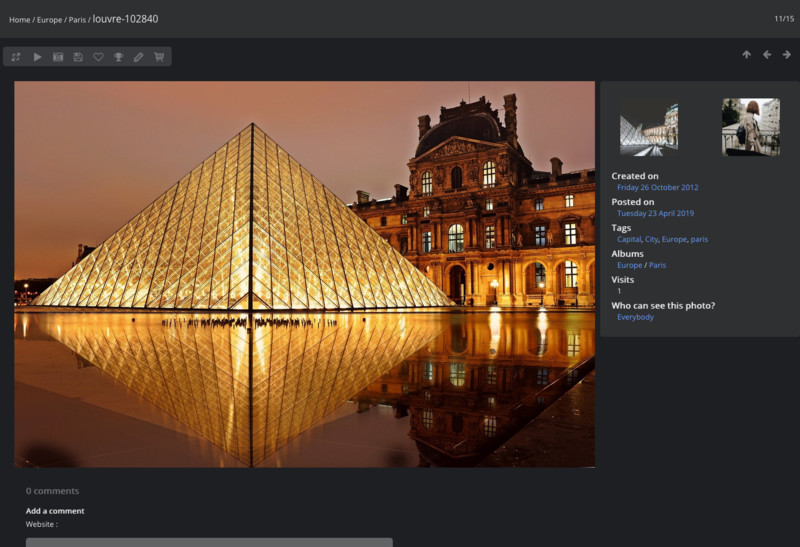Click the 'Friday 26 October 2012' creation date link

click(x=657, y=187)
